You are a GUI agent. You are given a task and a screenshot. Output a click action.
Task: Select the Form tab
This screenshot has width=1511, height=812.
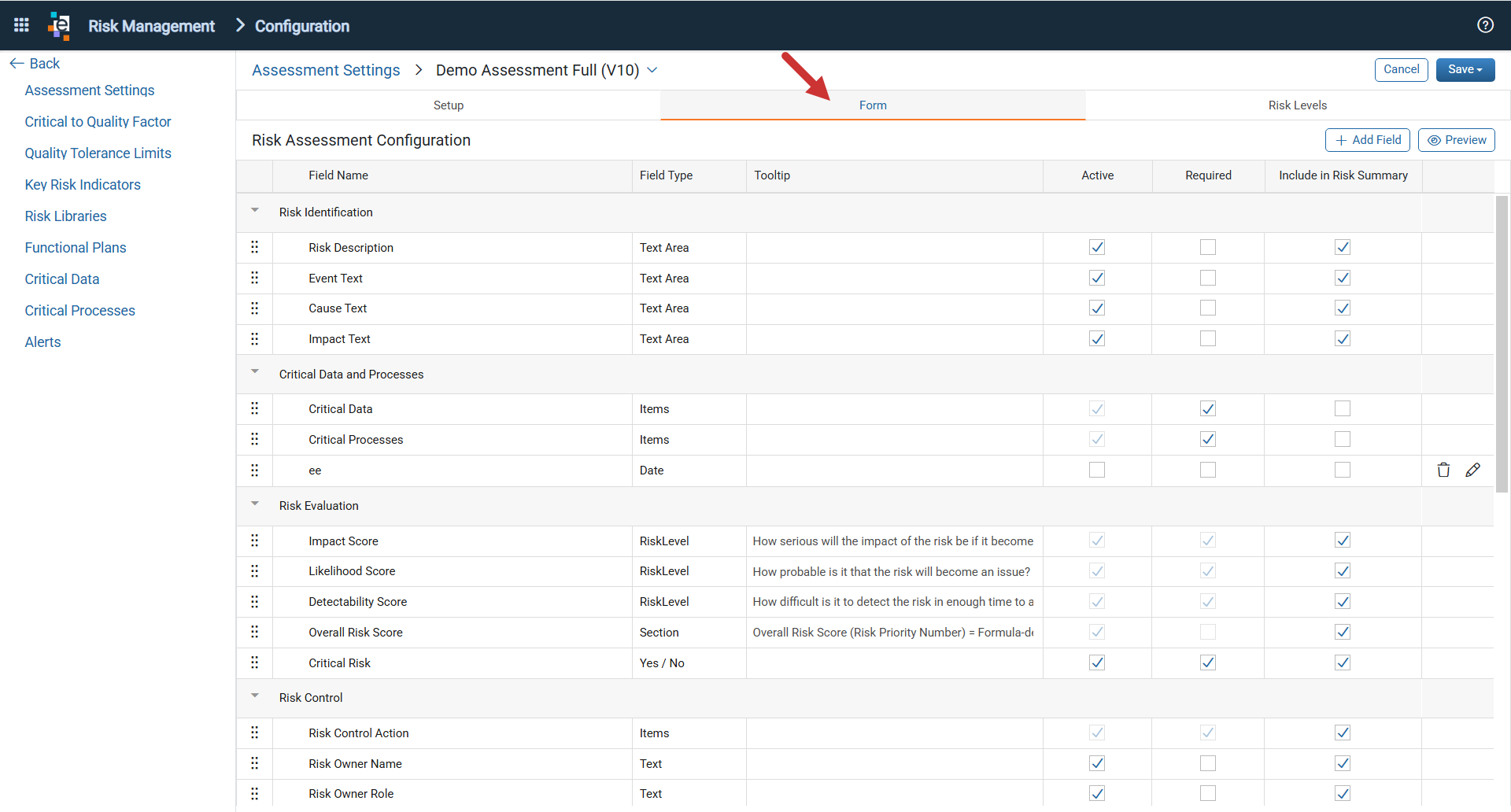[x=873, y=105]
